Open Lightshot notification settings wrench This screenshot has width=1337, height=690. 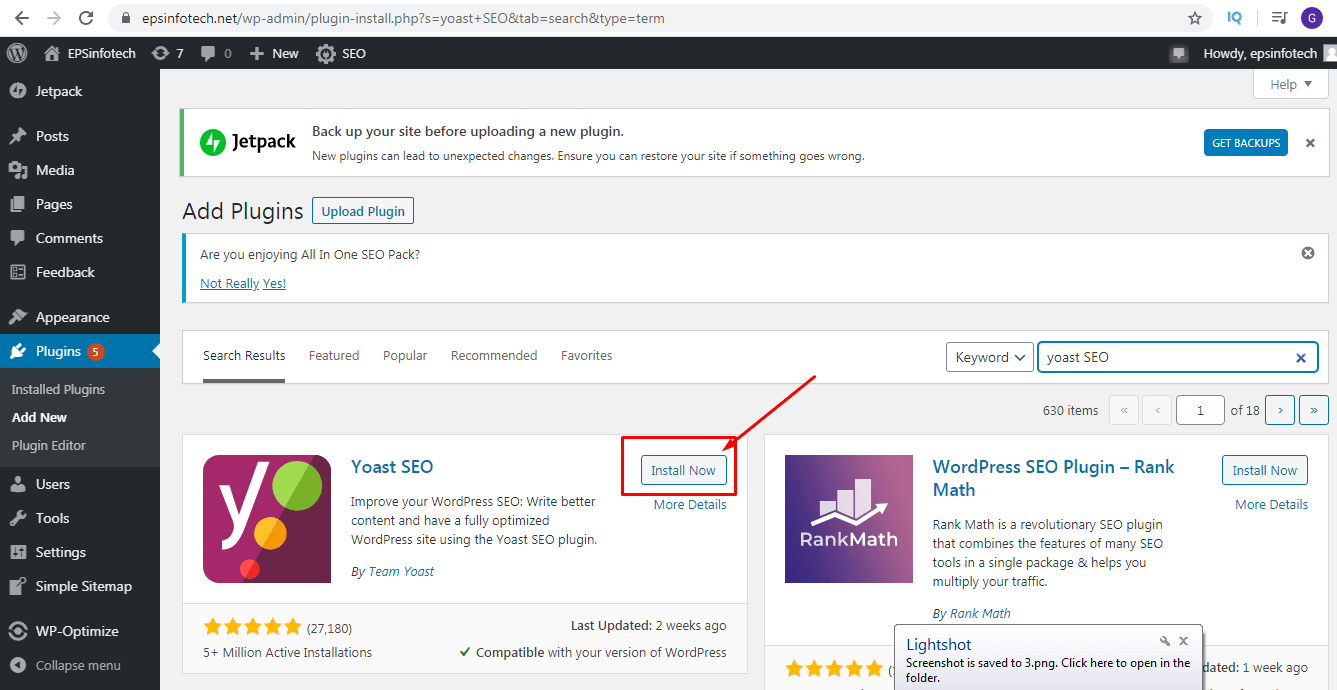pyautogui.click(x=1165, y=641)
